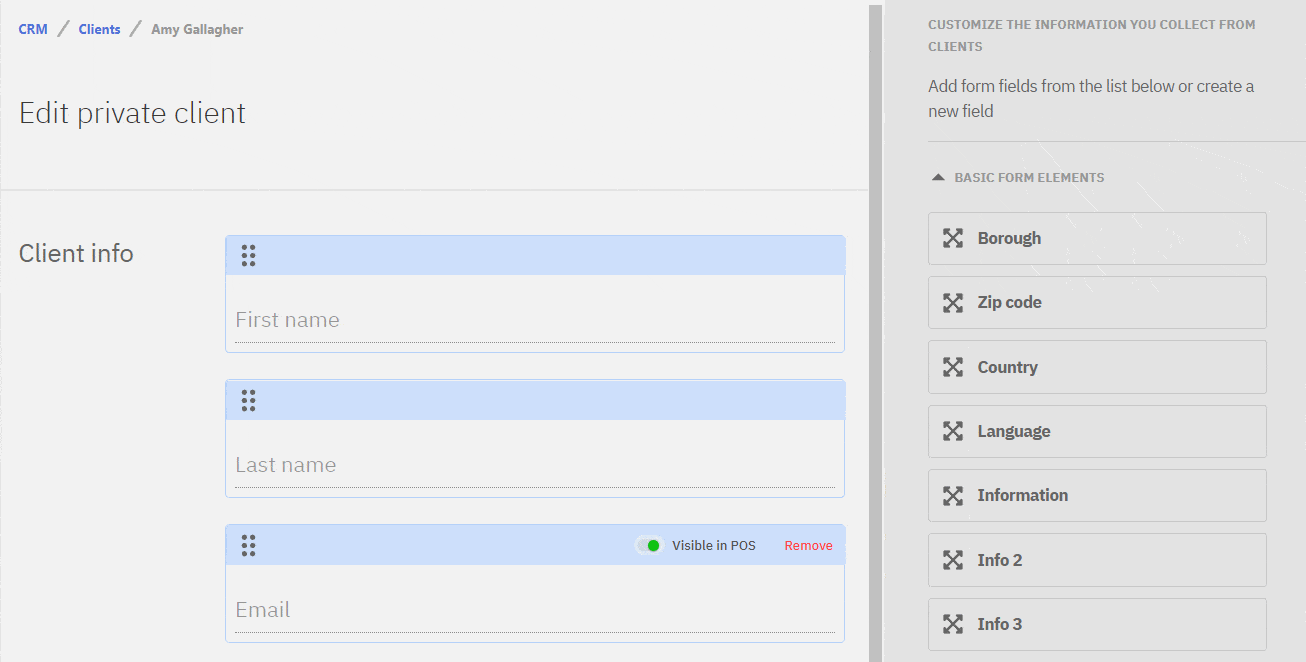Click the move icon beside Info 3
This screenshot has height=662, width=1306.
(x=953, y=625)
